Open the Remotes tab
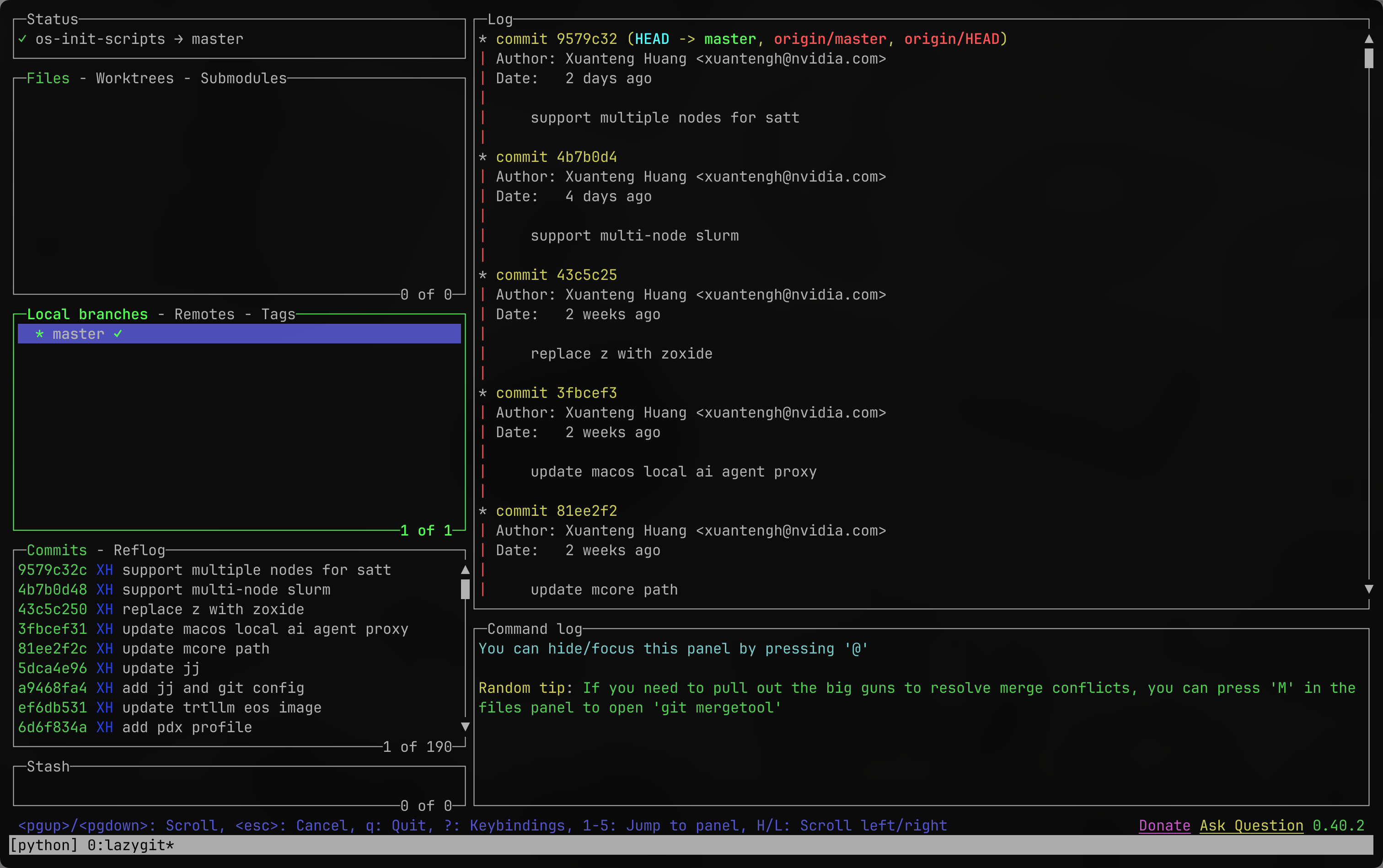 point(204,314)
